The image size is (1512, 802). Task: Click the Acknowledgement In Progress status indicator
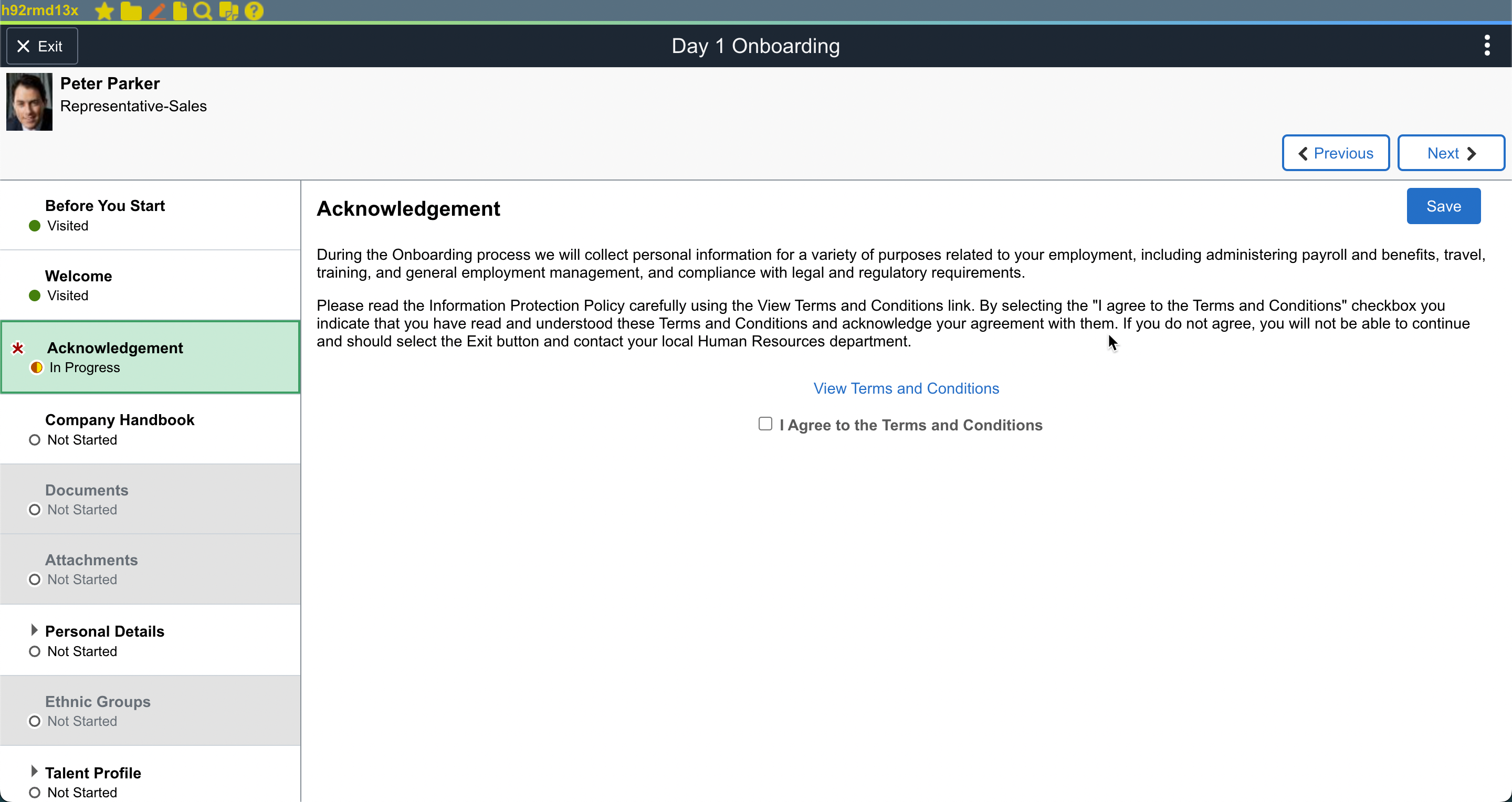click(36, 367)
